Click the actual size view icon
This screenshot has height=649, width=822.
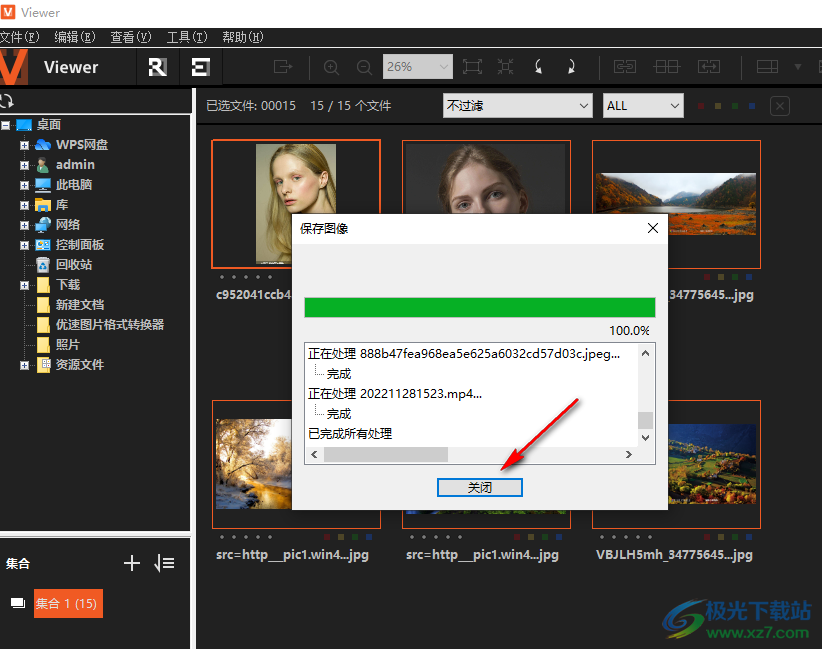point(505,67)
